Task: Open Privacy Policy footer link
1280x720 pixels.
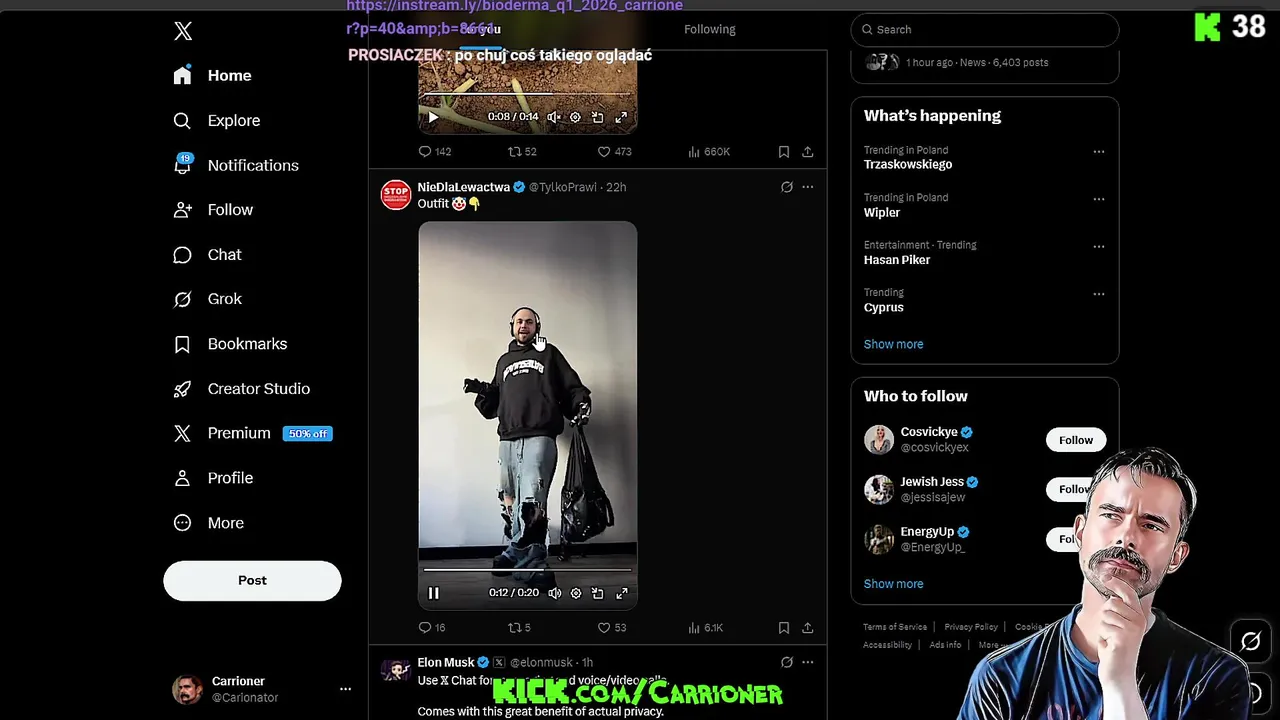Action: point(971,627)
